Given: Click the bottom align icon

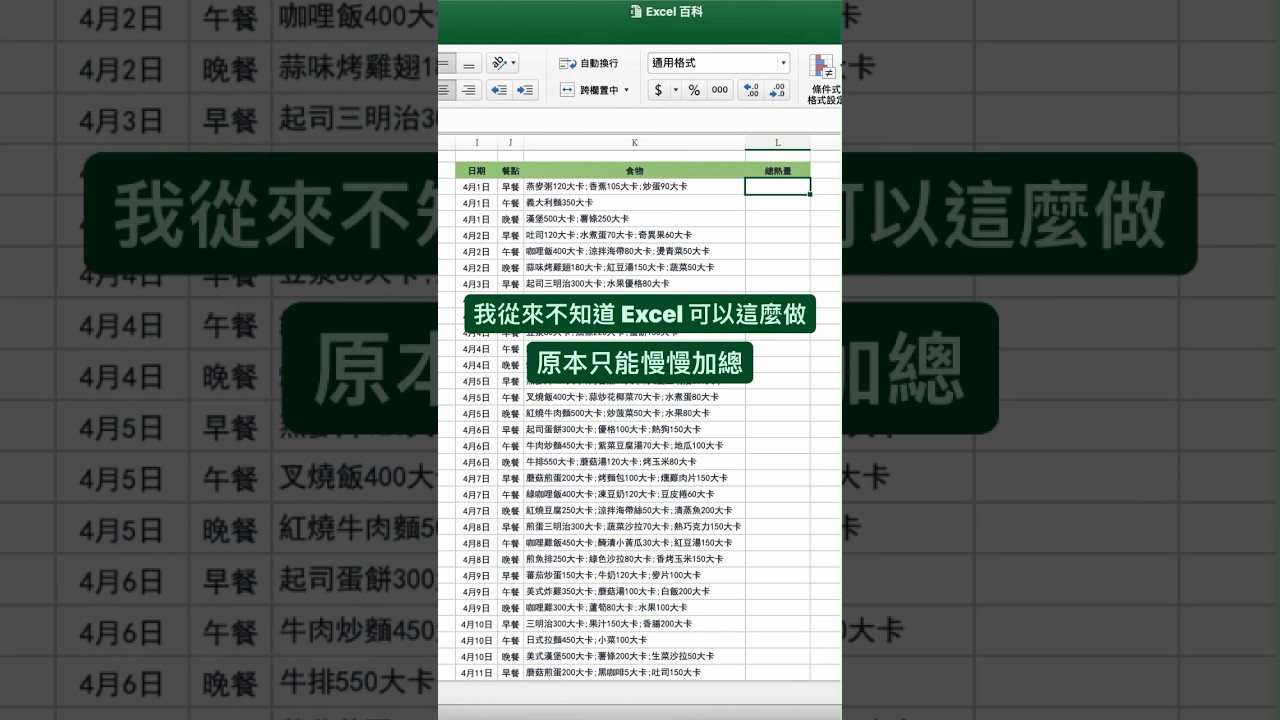Looking at the screenshot, I should 469,64.
